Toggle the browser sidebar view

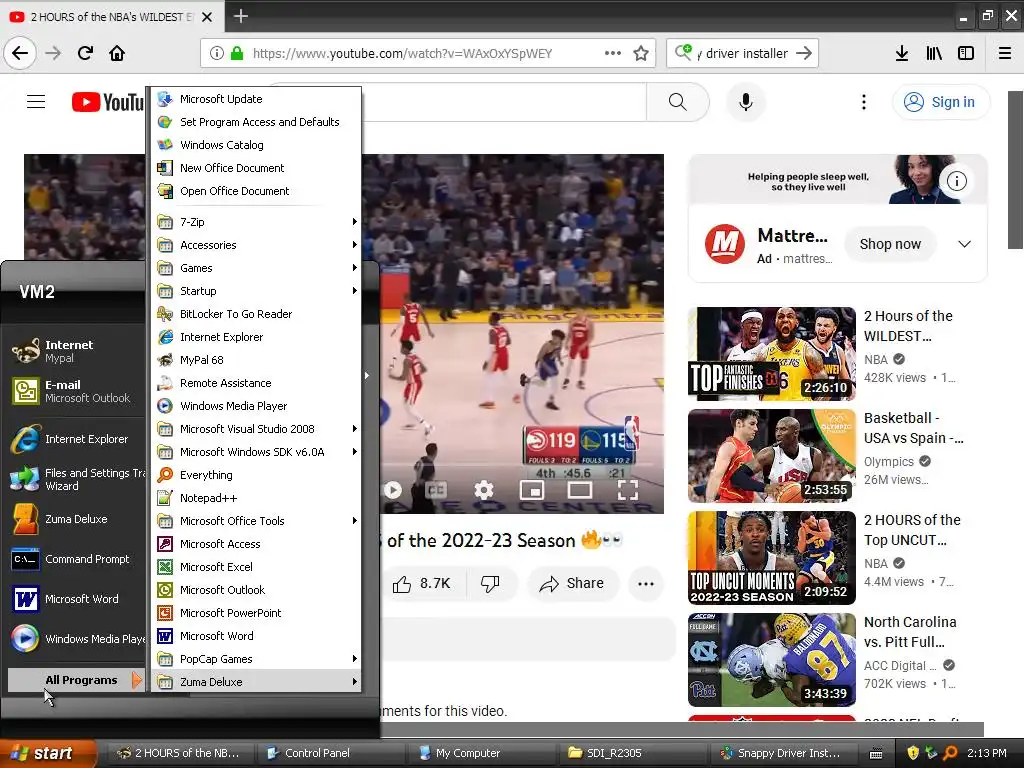tap(966, 54)
